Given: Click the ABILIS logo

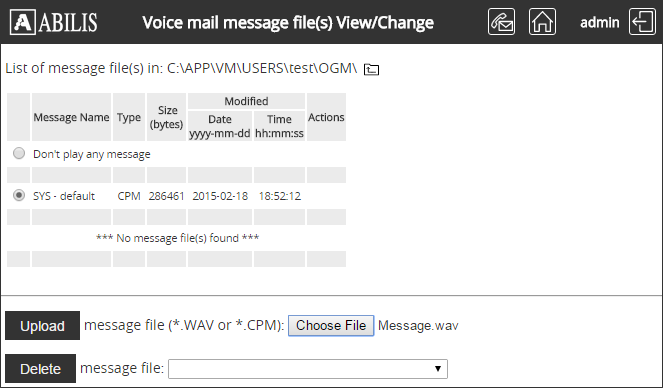Looking at the screenshot, I should point(54,22).
